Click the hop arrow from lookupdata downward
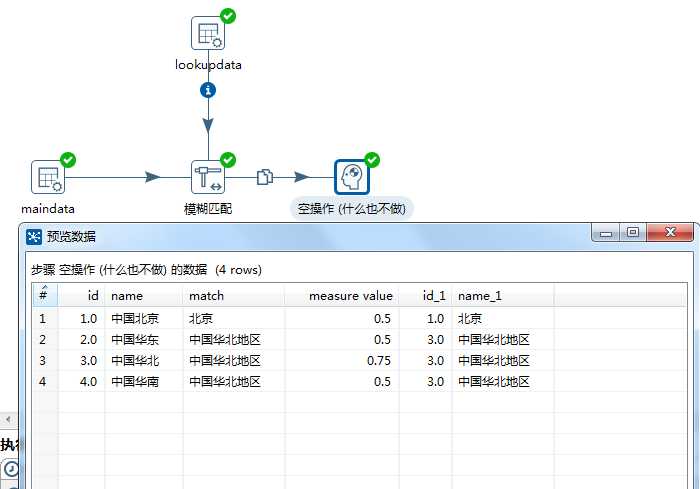 pos(208,125)
